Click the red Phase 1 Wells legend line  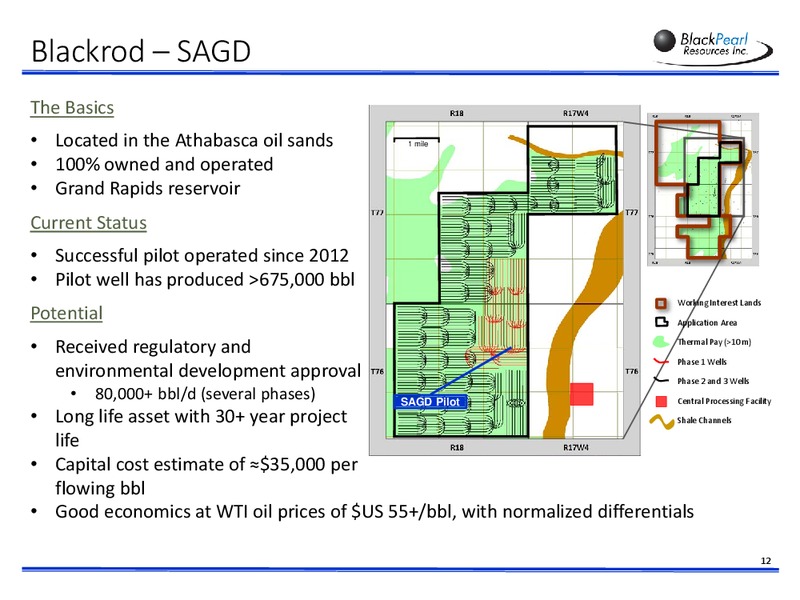pos(661,362)
